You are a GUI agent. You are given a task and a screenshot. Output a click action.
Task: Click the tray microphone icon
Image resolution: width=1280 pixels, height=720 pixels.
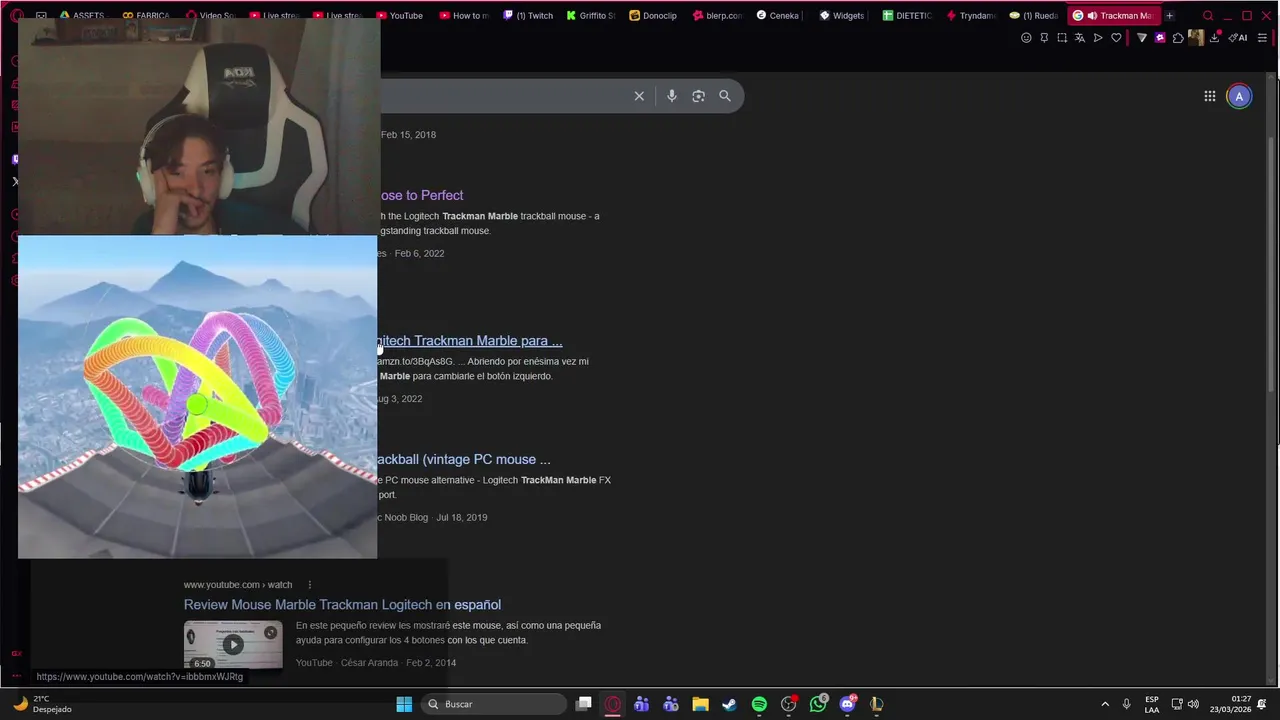coord(1127,704)
